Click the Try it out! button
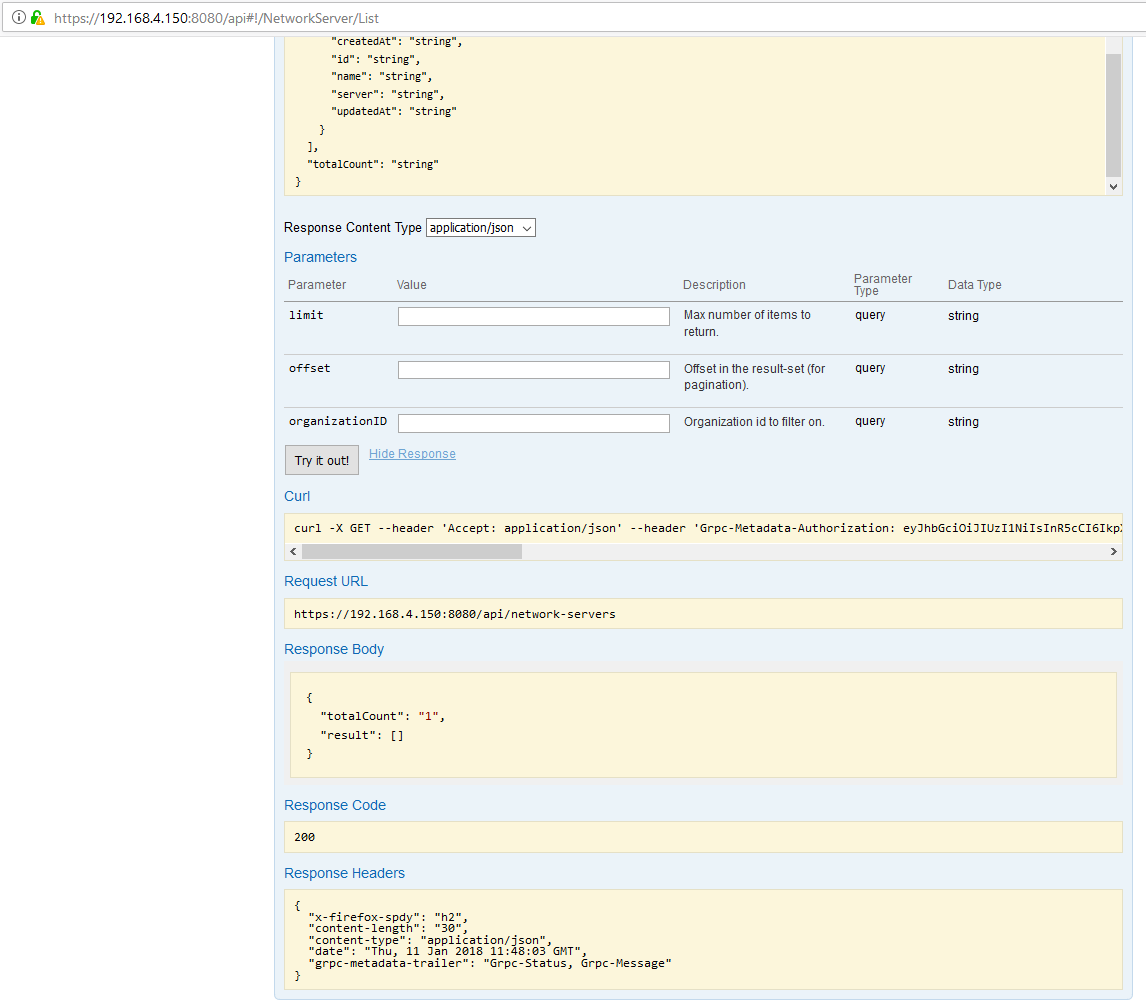Viewport: 1146px width, 1005px height. (322, 460)
